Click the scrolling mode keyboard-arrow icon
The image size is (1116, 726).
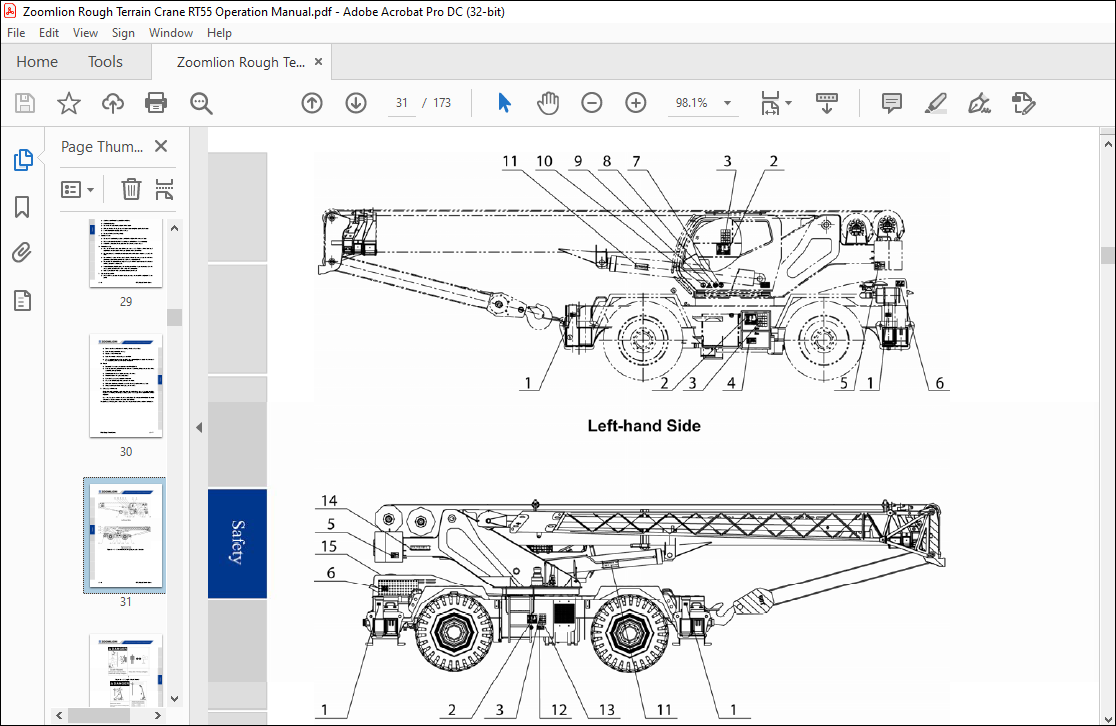pyautogui.click(x=826, y=103)
